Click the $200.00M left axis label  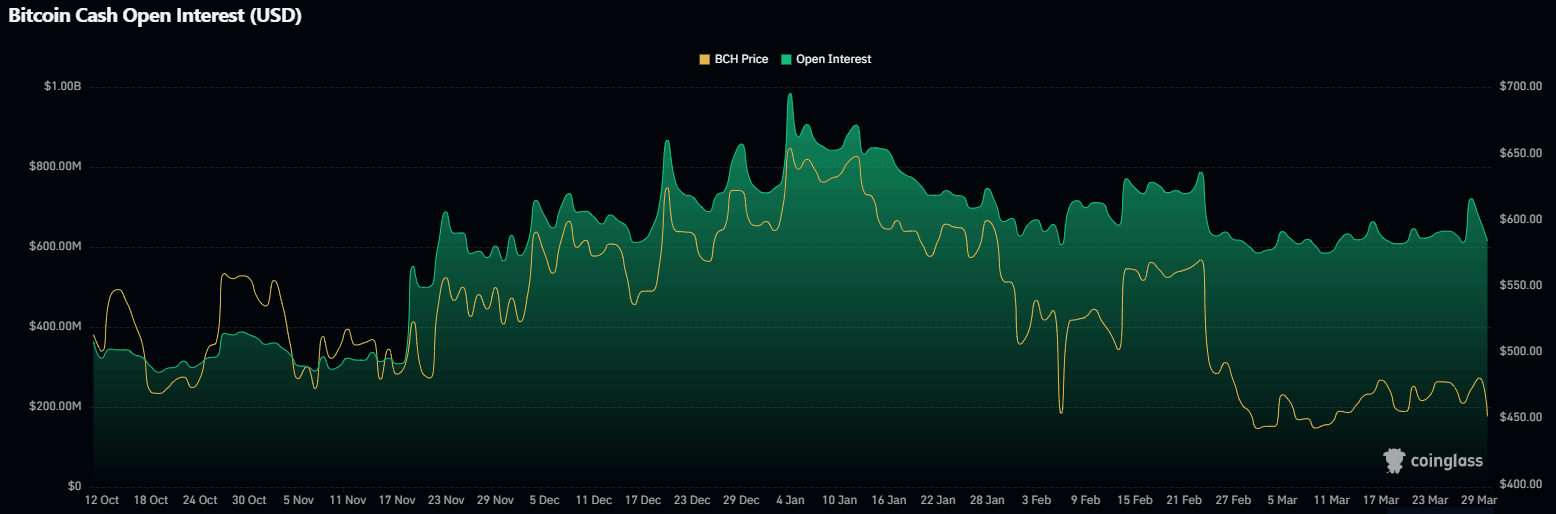[x=56, y=407]
